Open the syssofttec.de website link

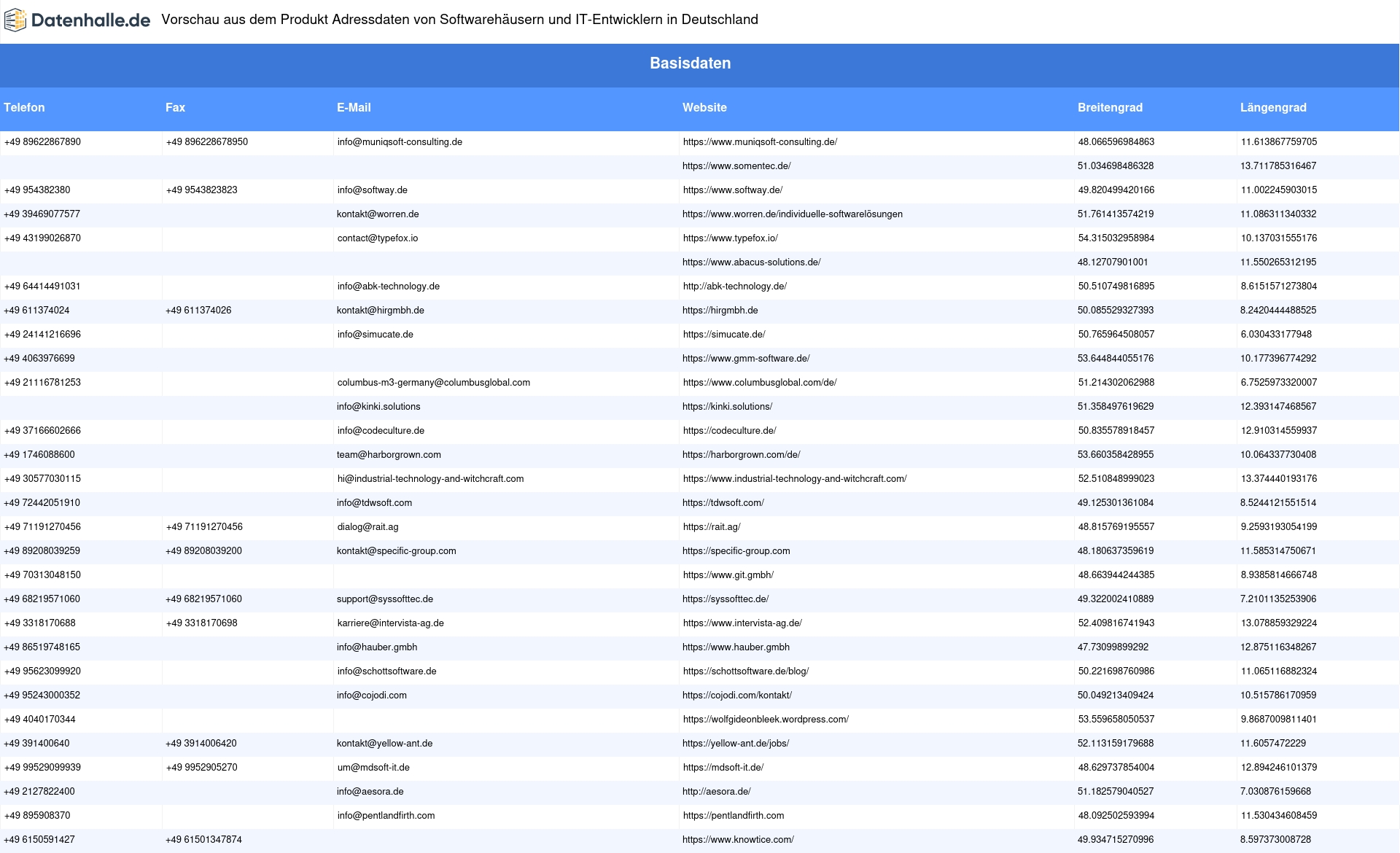coord(726,599)
